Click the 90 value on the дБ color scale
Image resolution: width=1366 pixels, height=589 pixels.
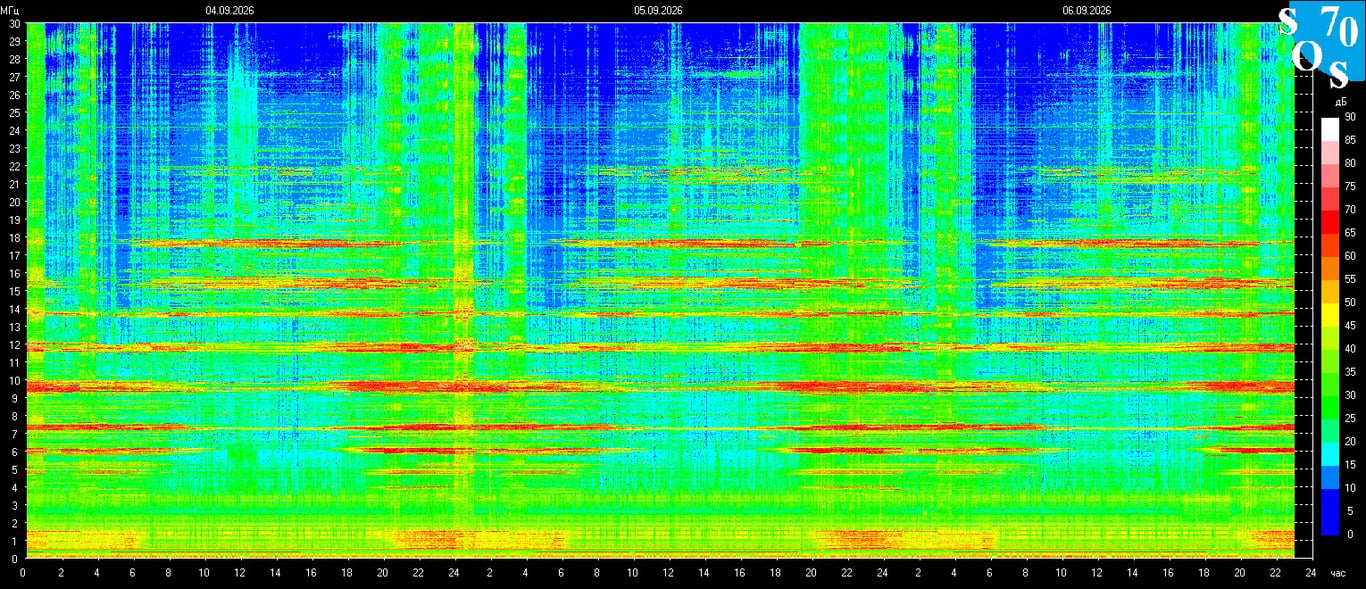(x=1350, y=117)
